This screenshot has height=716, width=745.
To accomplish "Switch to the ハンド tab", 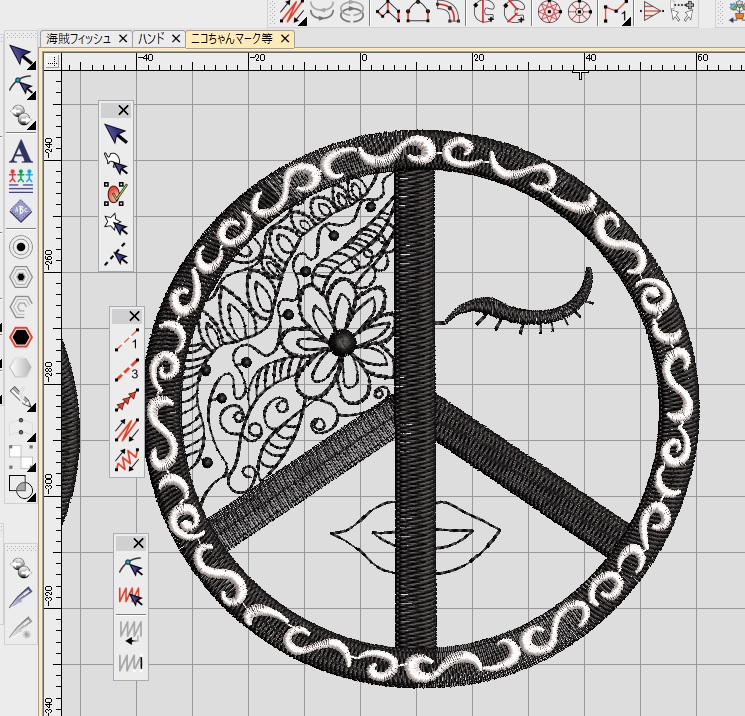I will [x=151, y=38].
